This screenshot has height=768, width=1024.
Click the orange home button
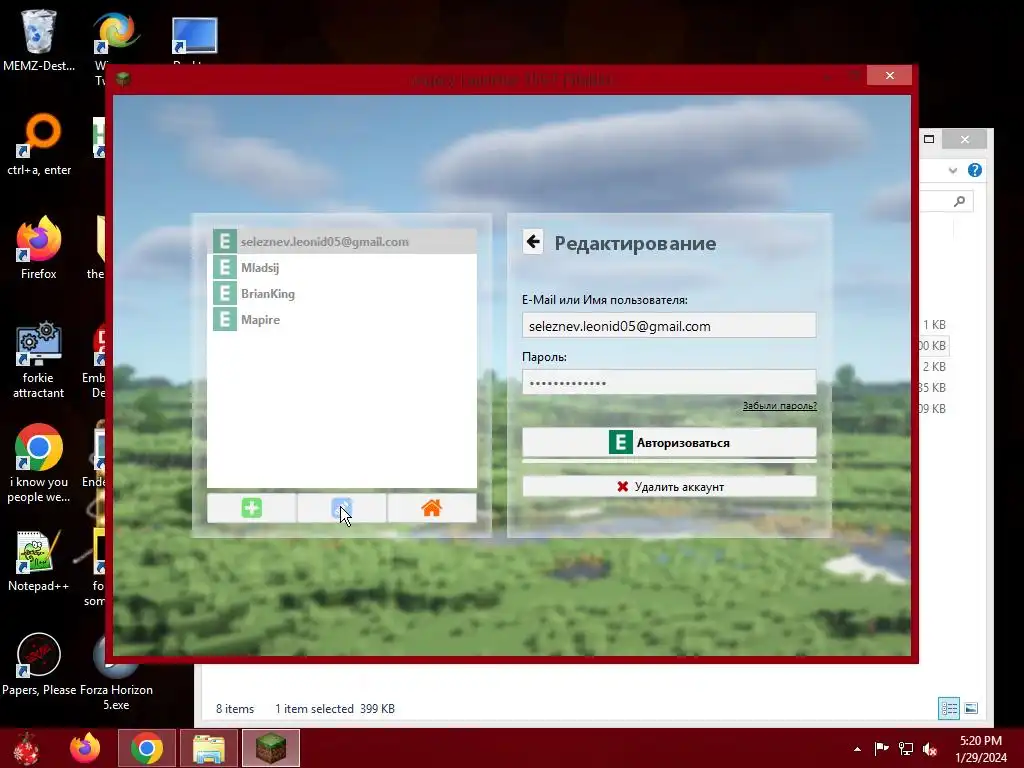(432, 508)
